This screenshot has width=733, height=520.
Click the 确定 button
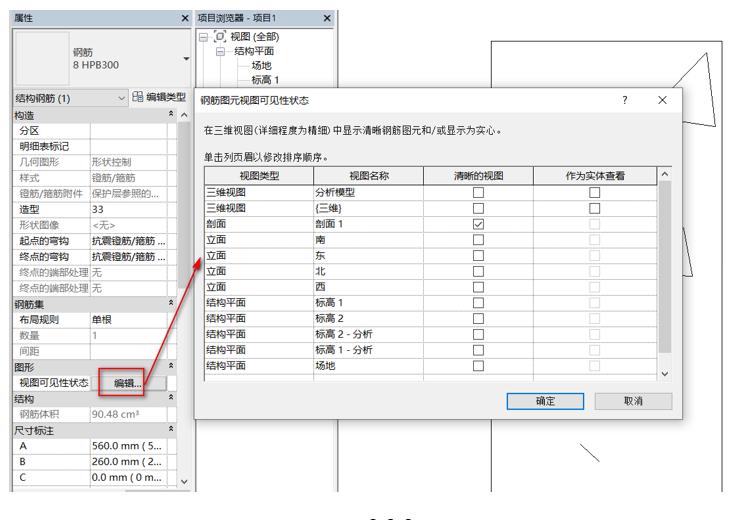tap(545, 400)
